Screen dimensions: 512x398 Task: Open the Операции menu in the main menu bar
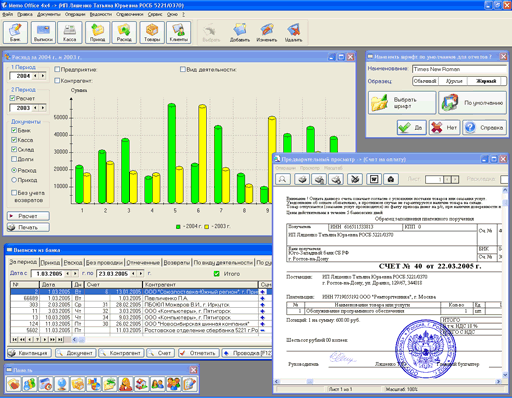coord(75,14)
